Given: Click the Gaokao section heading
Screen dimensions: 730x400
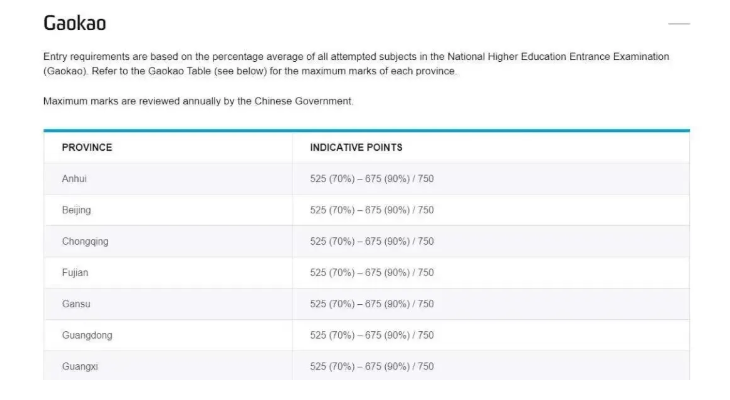Looking at the screenshot, I should pos(74,23).
